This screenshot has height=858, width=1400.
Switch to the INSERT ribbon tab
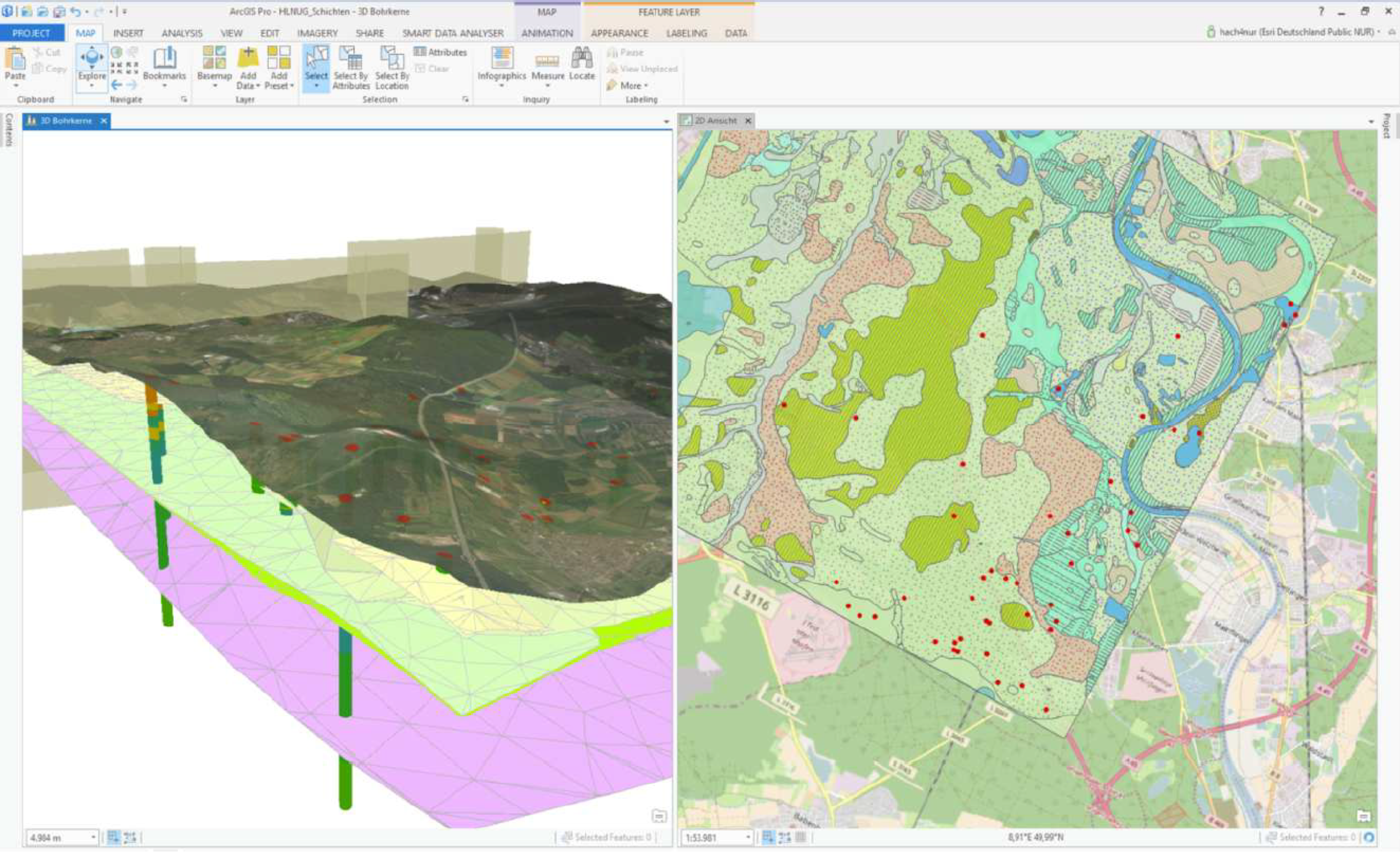pos(128,33)
